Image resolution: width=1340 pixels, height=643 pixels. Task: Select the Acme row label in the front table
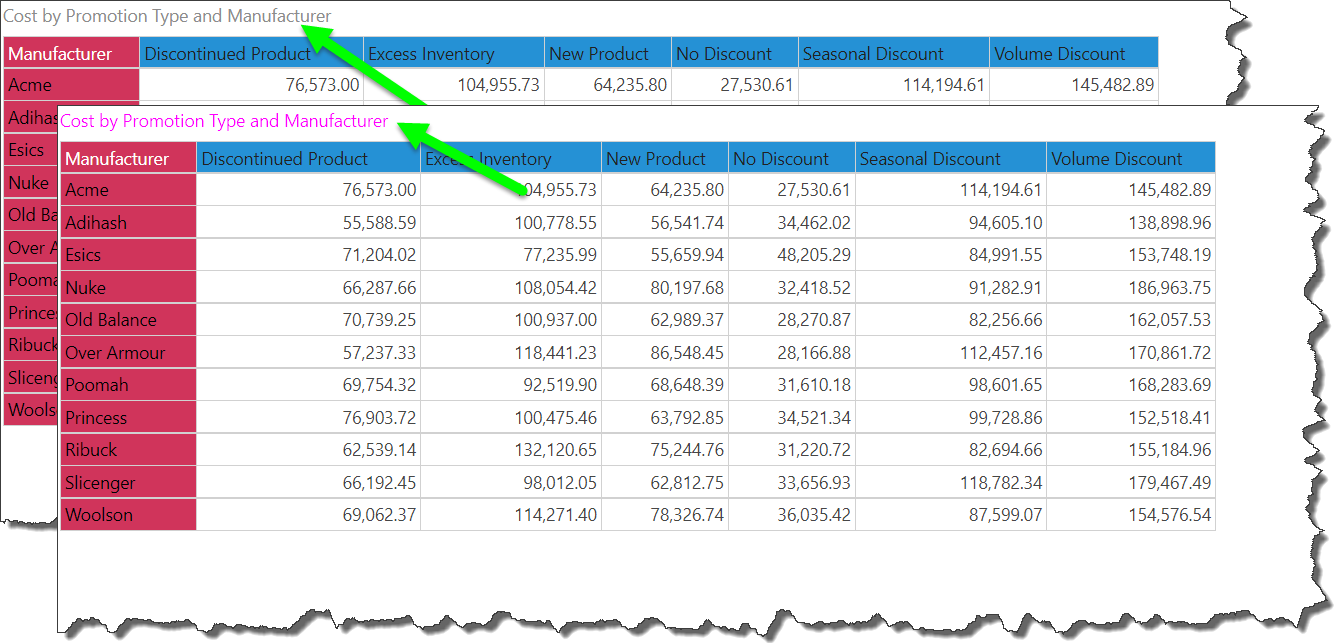pos(128,190)
